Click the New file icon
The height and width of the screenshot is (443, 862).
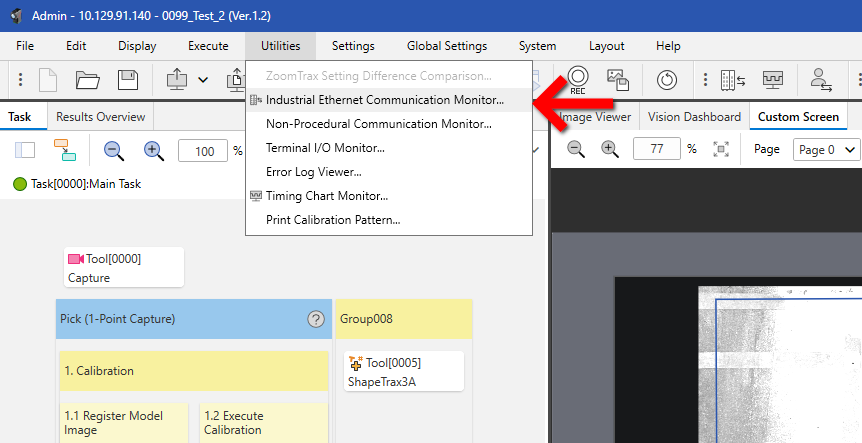pos(48,80)
